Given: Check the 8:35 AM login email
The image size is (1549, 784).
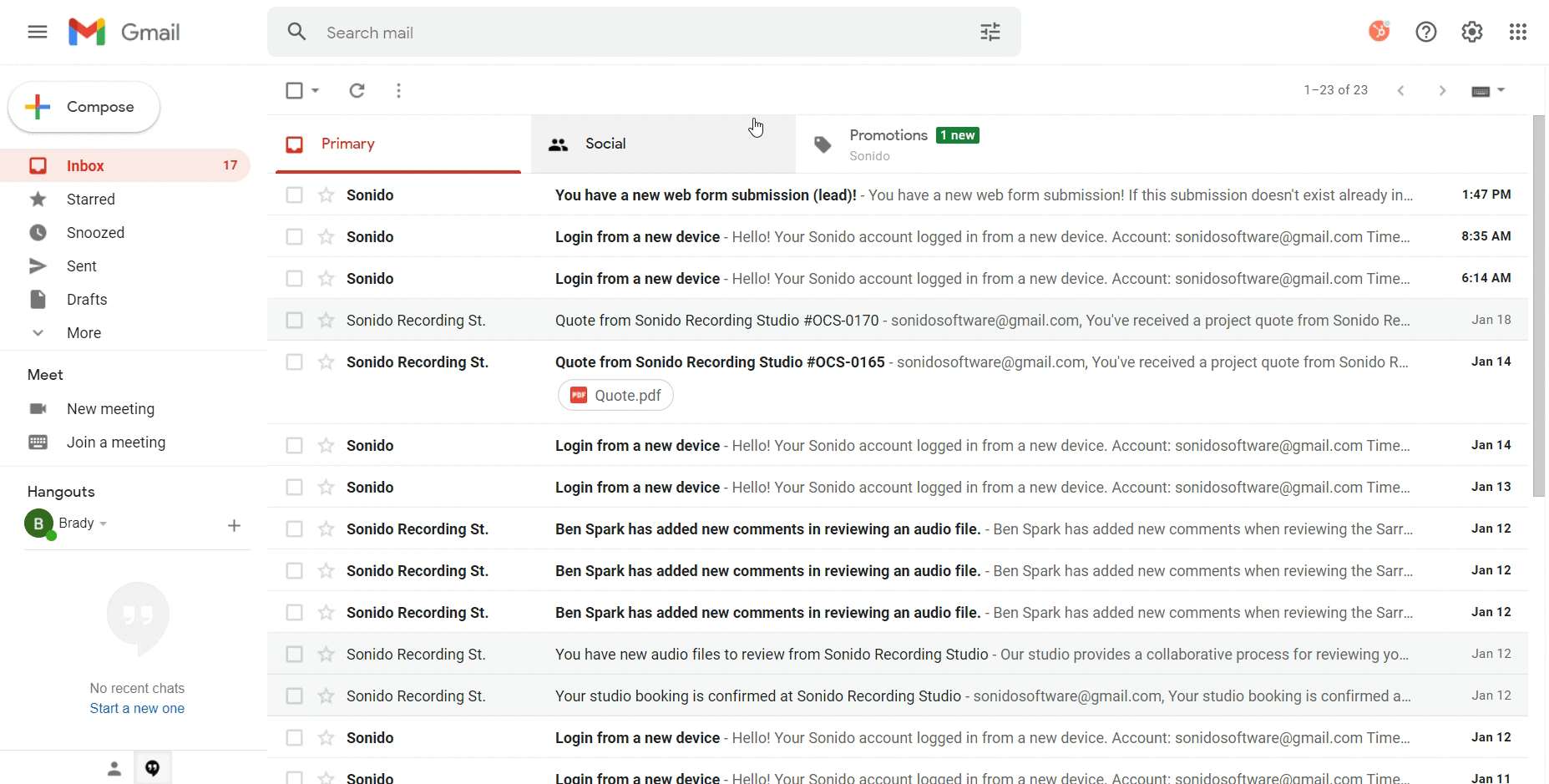Looking at the screenshot, I should pos(294,236).
